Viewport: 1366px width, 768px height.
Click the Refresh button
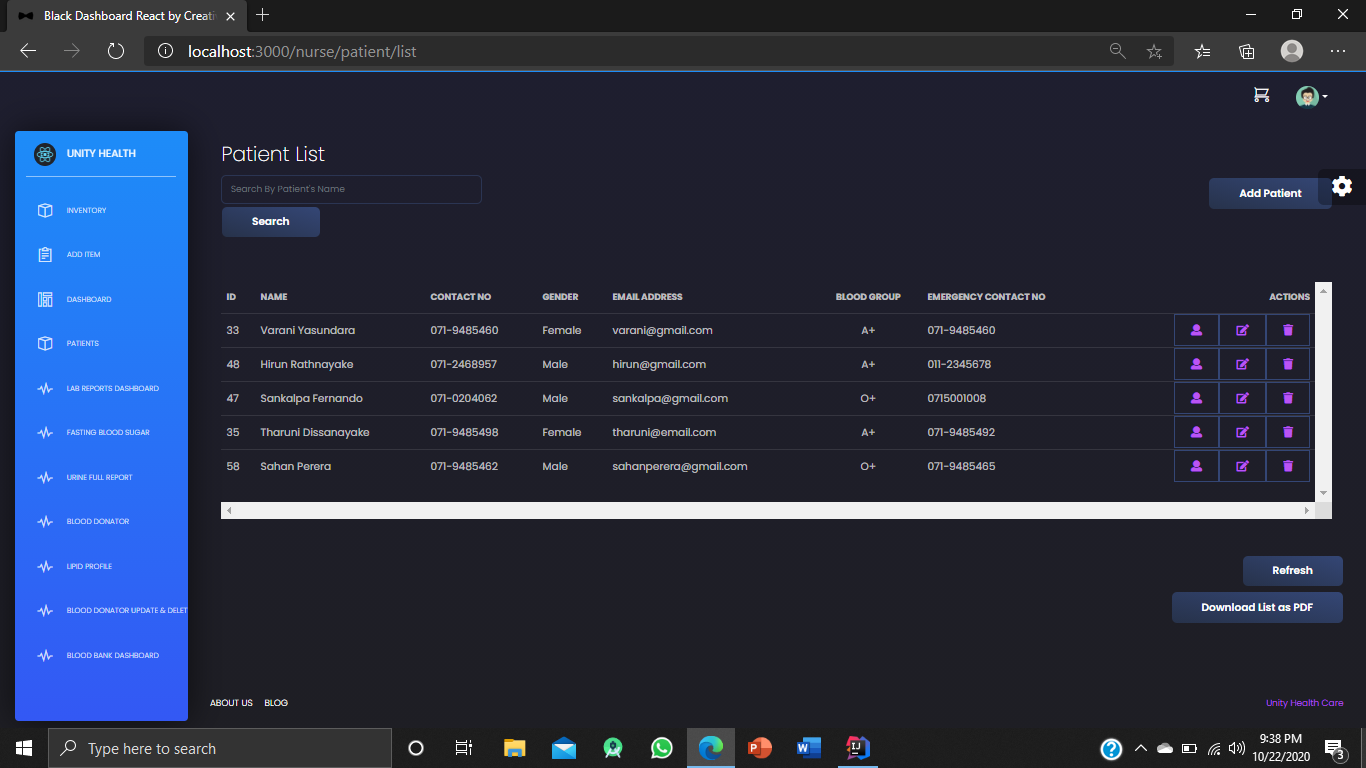click(1292, 570)
